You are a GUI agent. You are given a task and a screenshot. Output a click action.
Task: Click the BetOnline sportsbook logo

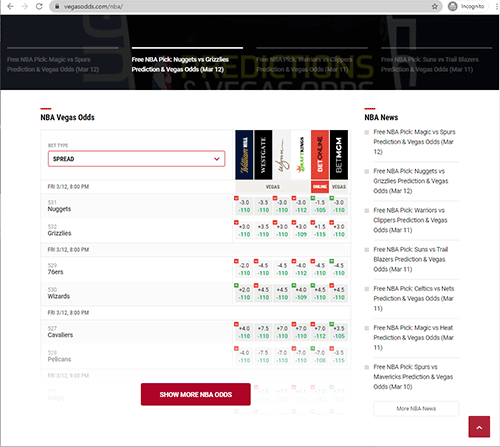(320, 155)
